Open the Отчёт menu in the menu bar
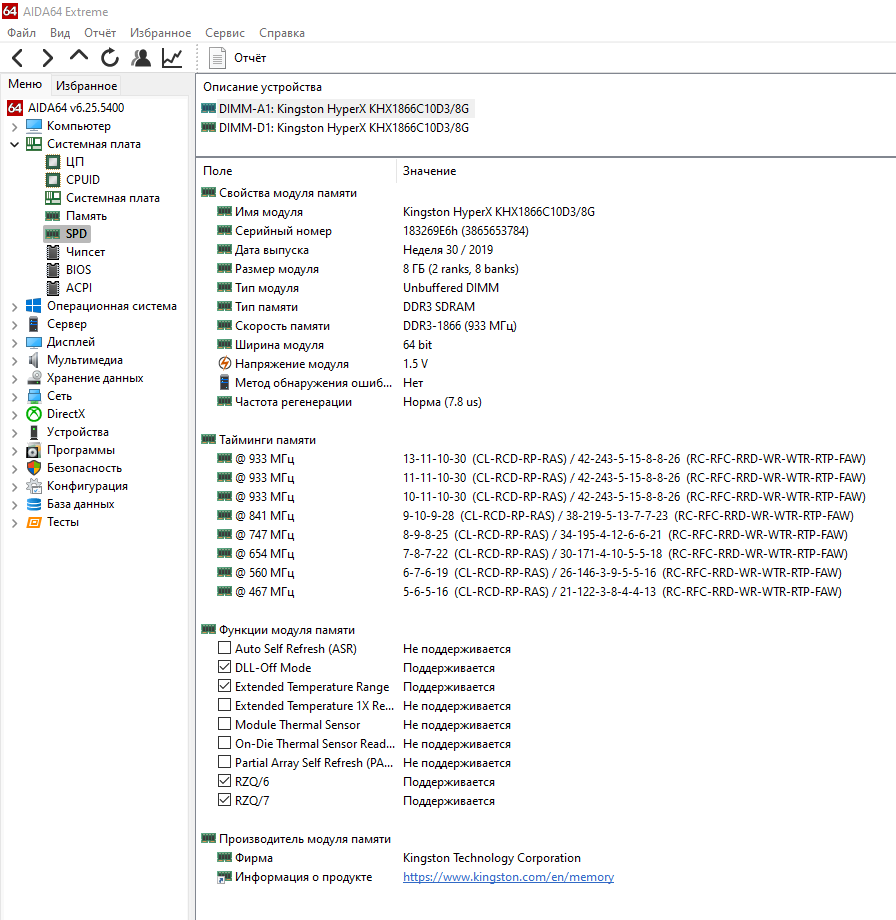Image resolution: width=896 pixels, height=920 pixels. tap(100, 33)
